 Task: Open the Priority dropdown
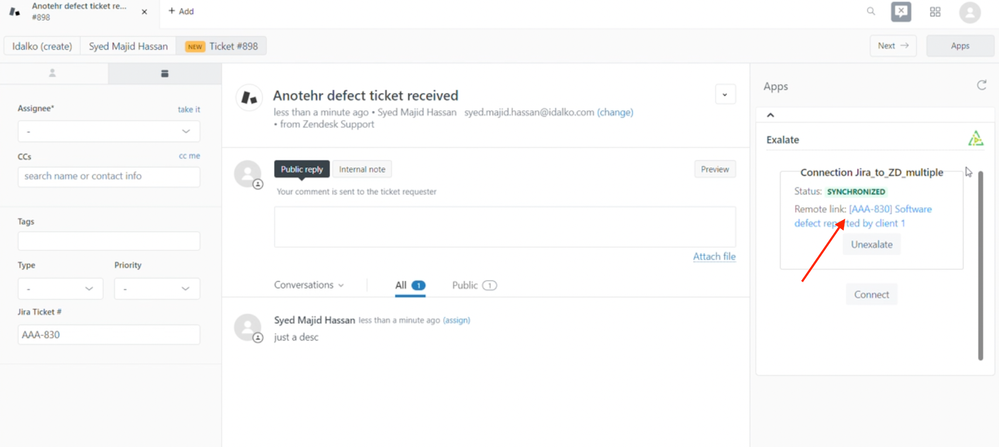[157, 288]
